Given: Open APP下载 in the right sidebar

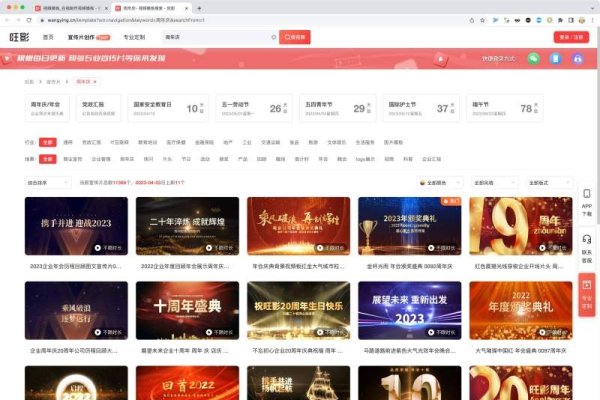Looking at the screenshot, I should pos(587,202).
